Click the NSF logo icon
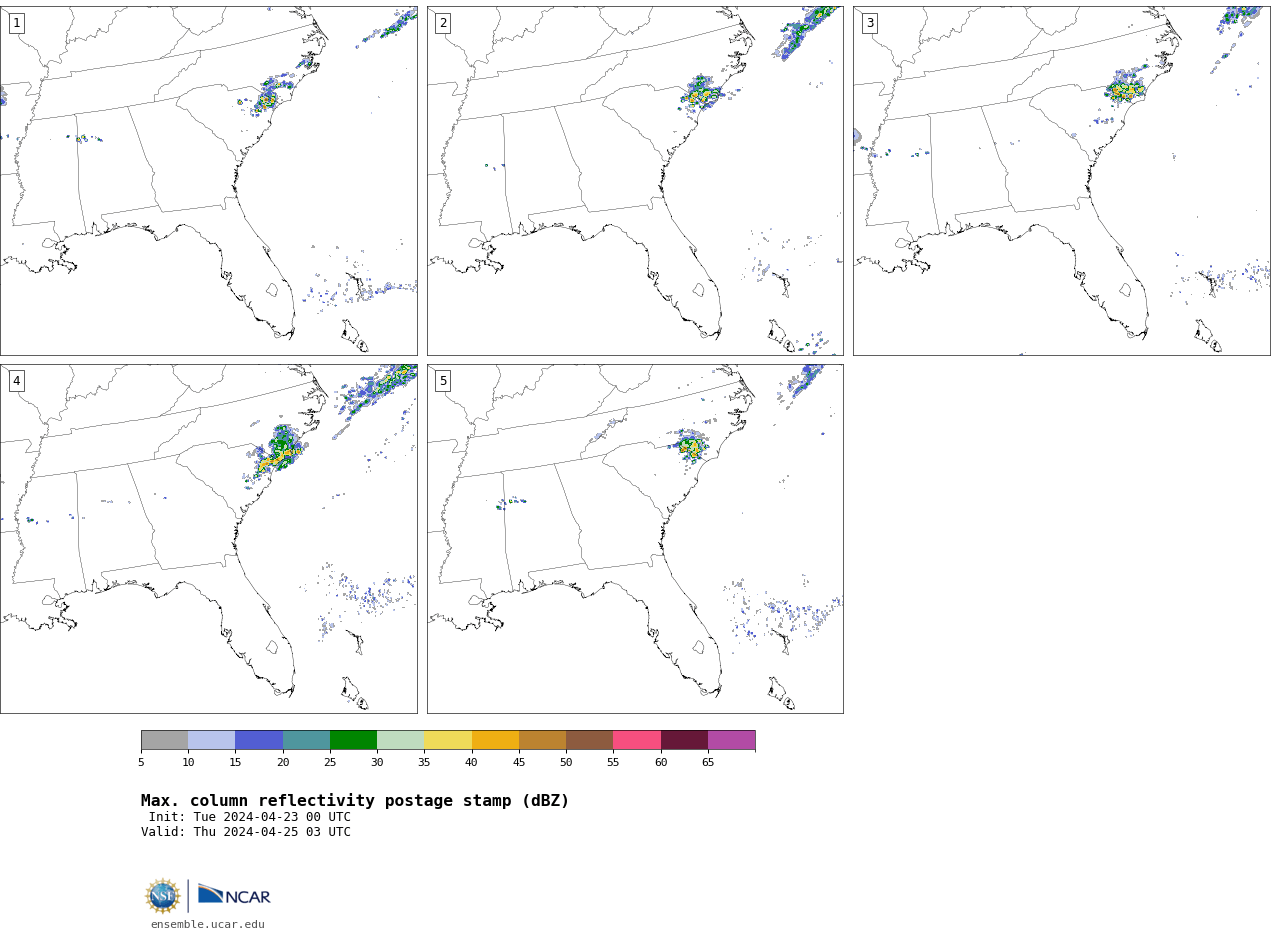 [x=163, y=896]
